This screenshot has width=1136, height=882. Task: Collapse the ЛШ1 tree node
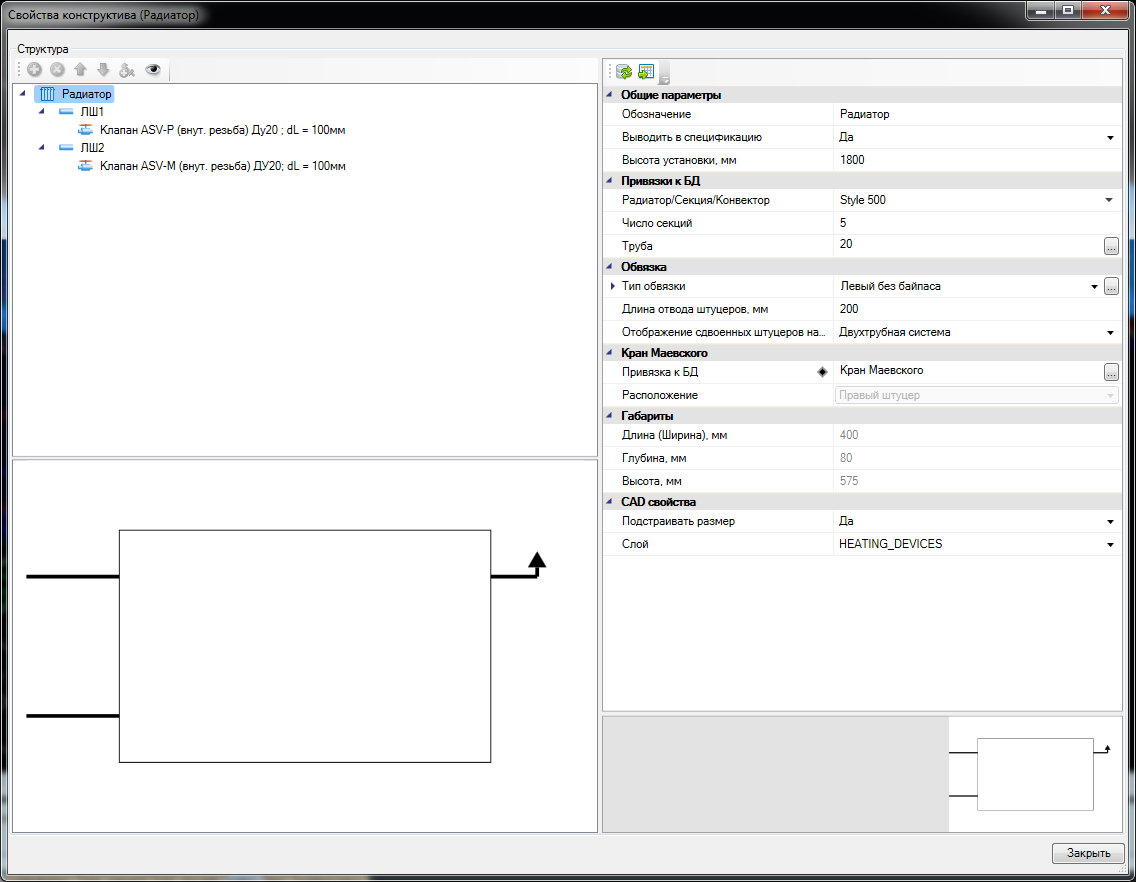coord(41,112)
